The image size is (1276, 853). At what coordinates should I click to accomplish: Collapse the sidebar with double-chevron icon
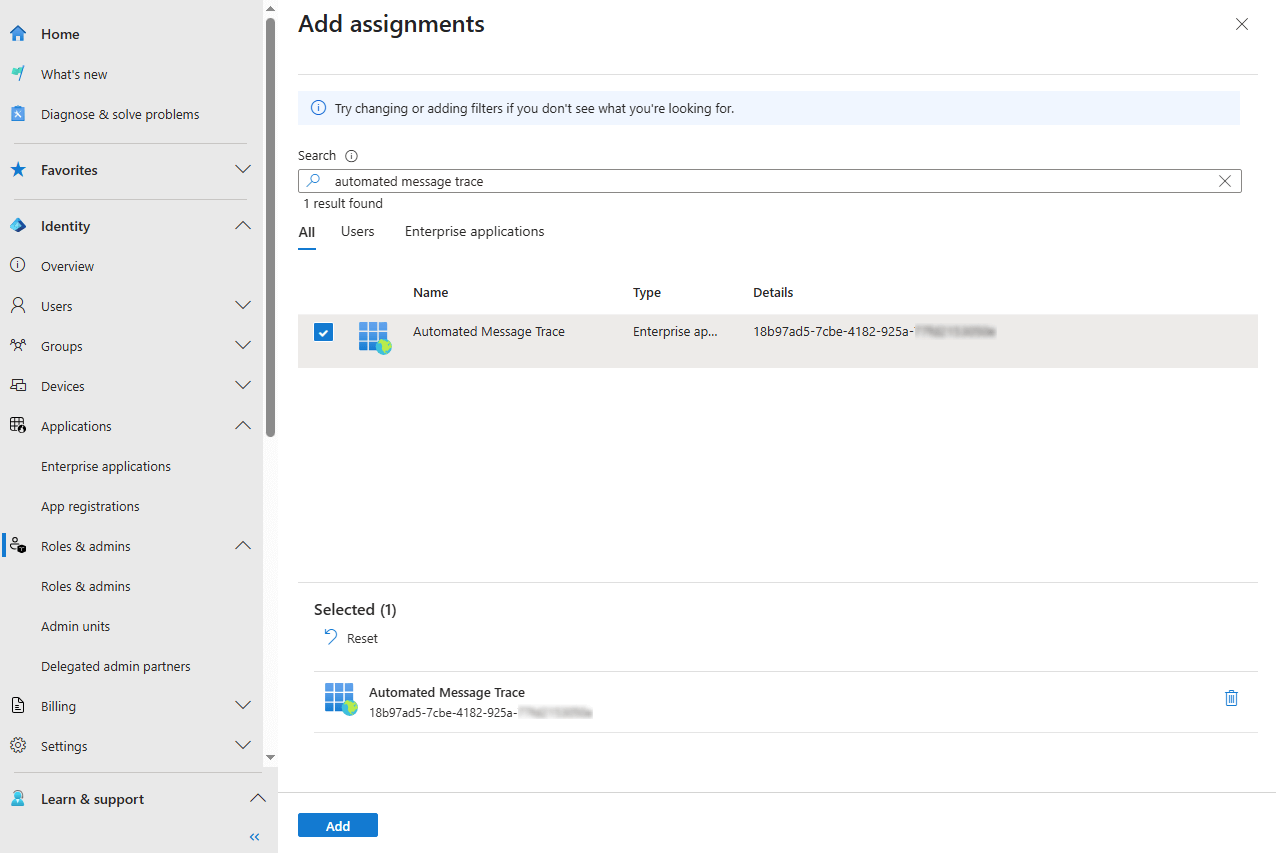pos(255,837)
